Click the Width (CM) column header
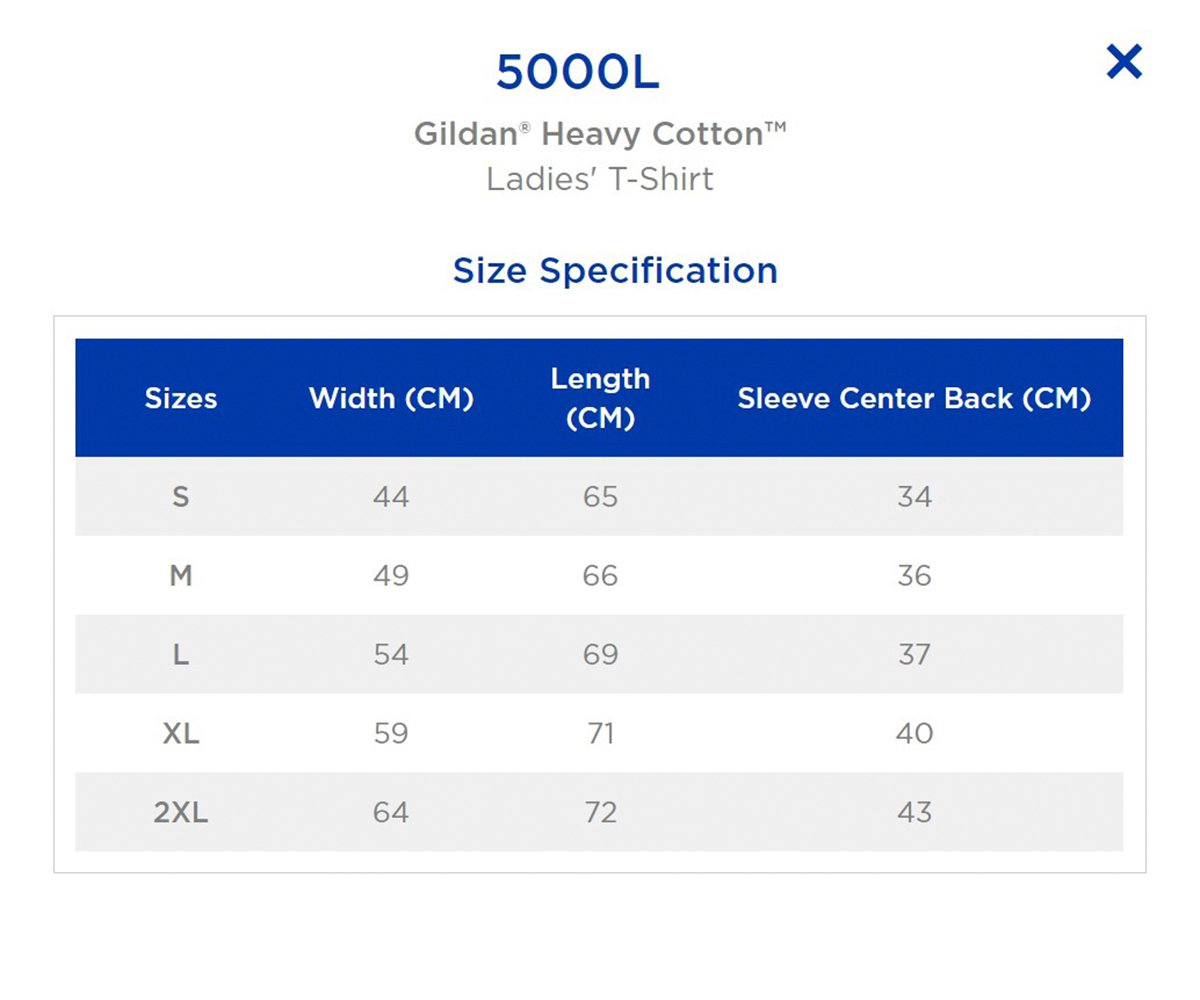Viewport: 1200px width, 1000px height. pos(391,398)
